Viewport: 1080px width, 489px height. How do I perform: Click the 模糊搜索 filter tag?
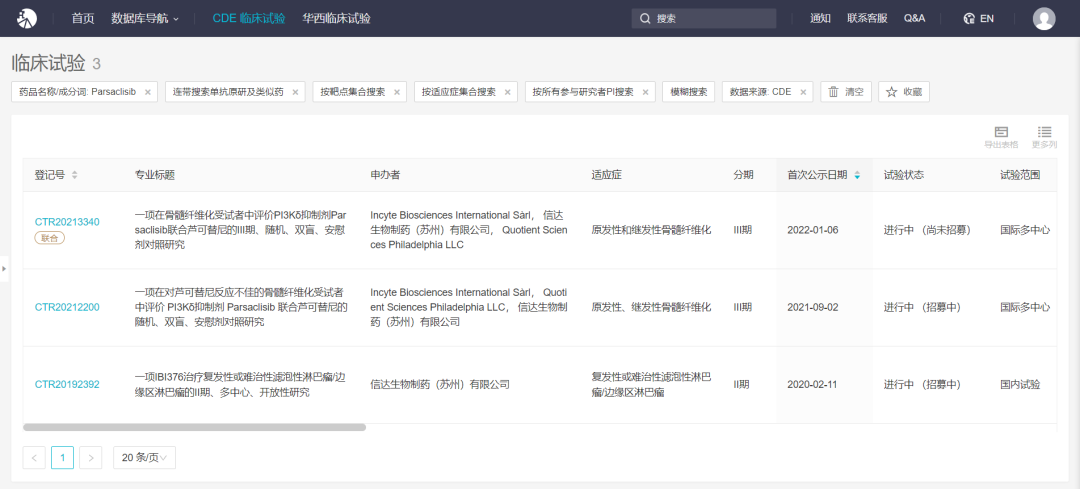(688, 92)
